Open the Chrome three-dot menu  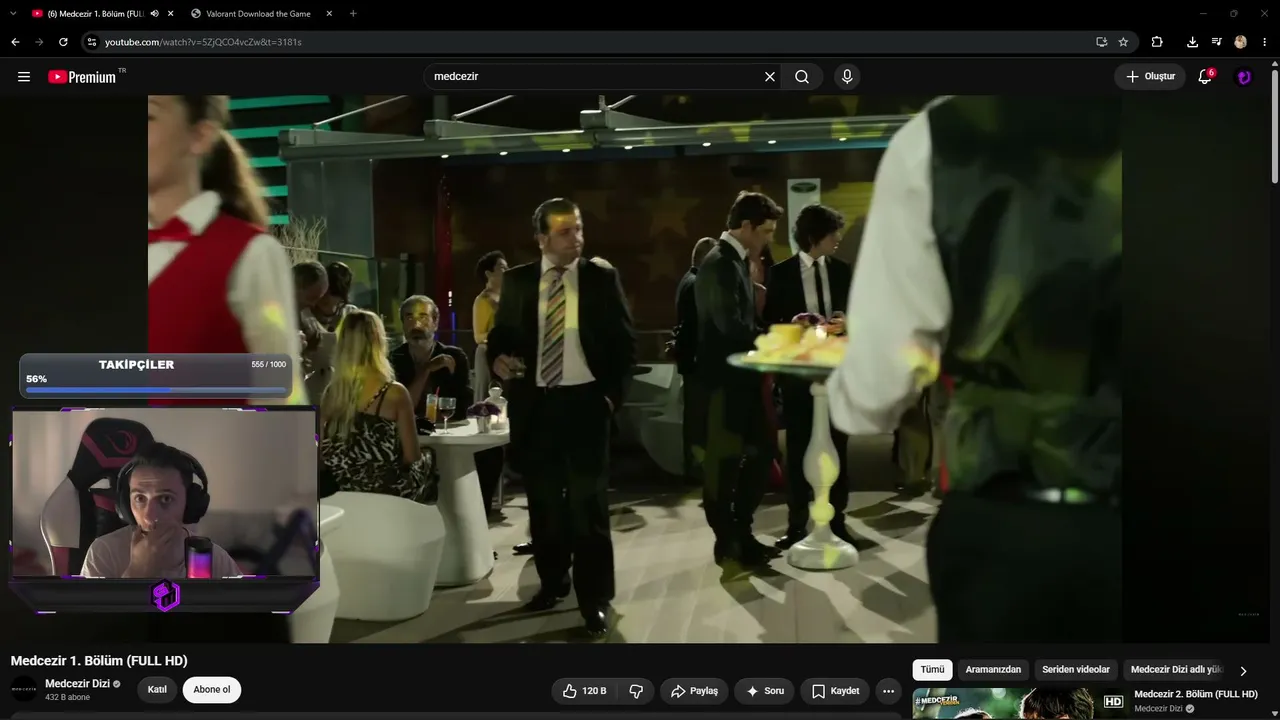point(1265,42)
